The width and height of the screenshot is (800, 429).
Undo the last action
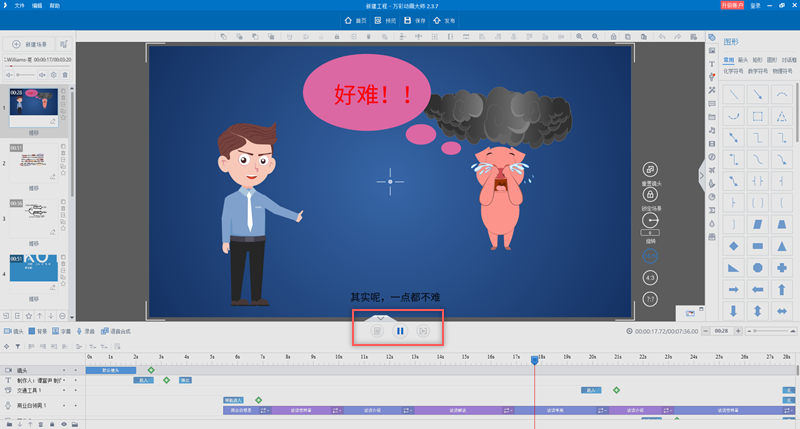pos(662,37)
